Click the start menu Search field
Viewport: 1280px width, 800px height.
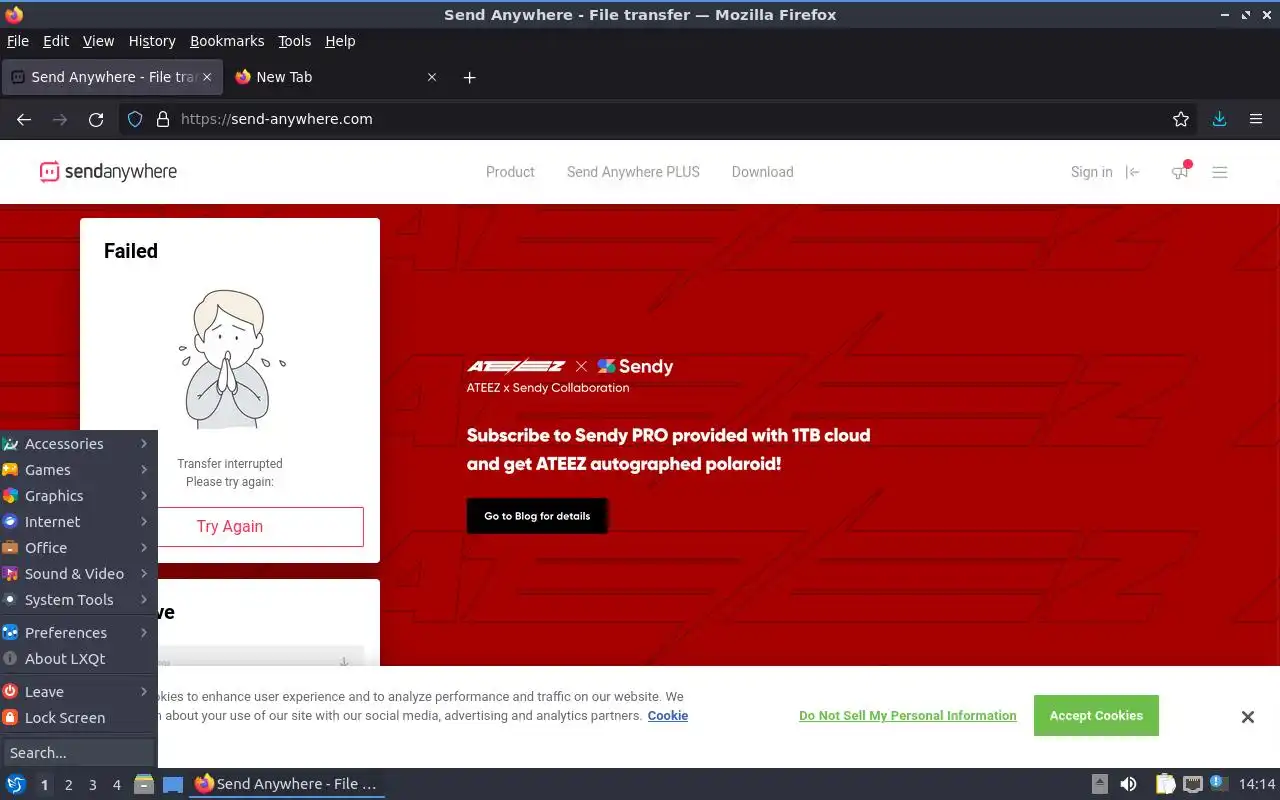pyautogui.click(x=78, y=753)
